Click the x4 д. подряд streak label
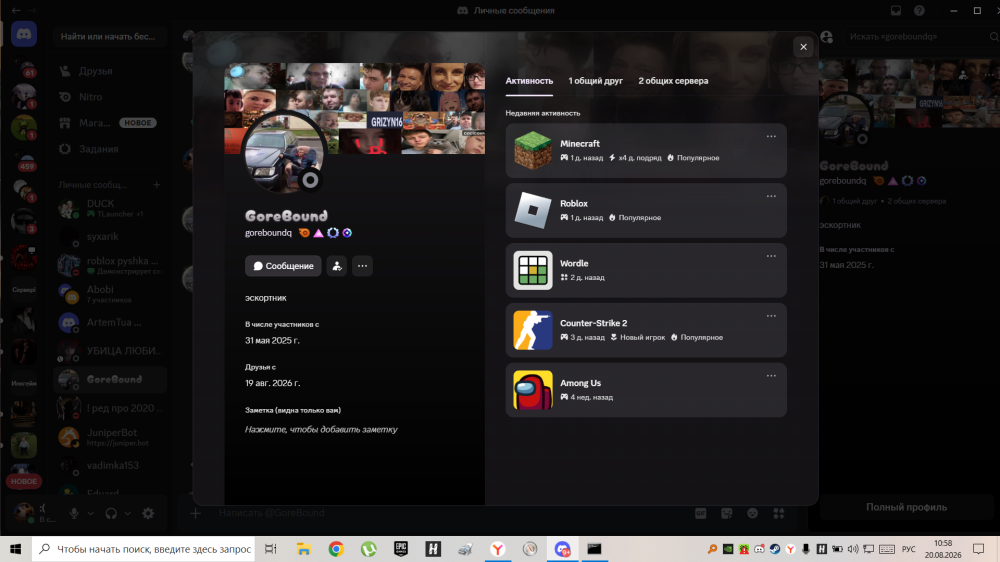Image resolution: width=1000 pixels, height=562 pixels. [635, 158]
